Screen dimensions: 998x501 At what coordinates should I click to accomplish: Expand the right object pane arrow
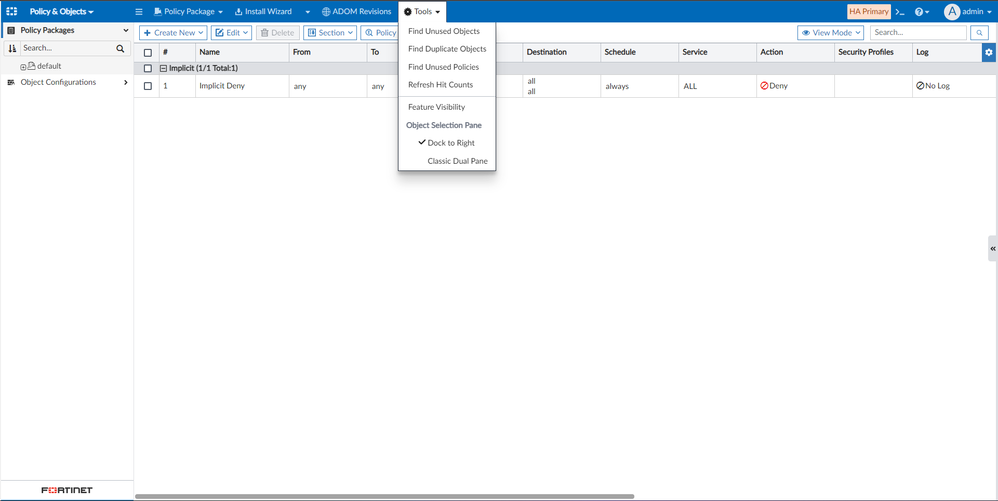click(x=993, y=249)
